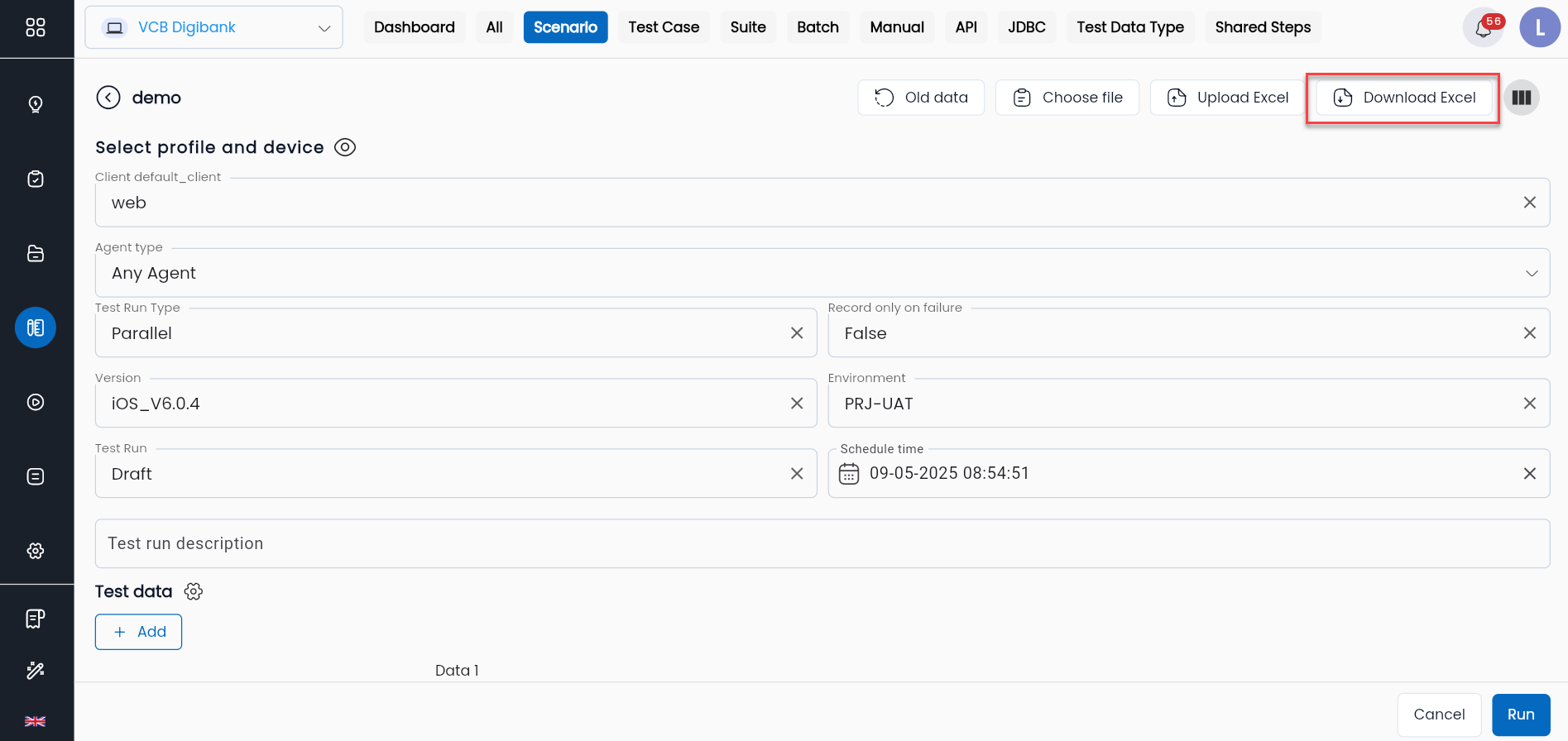
Task: Open the Version iOS_V6.0.4 field
Action: pos(456,404)
